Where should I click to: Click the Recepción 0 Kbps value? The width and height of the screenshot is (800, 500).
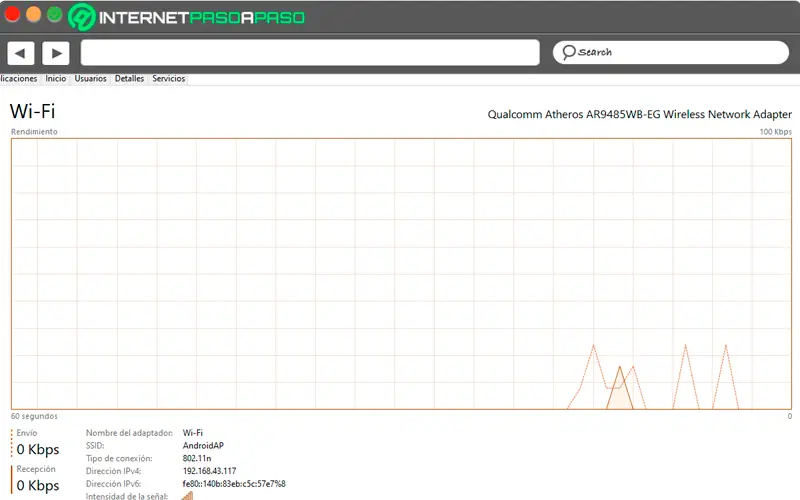pyautogui.click(x=38, y=485)
